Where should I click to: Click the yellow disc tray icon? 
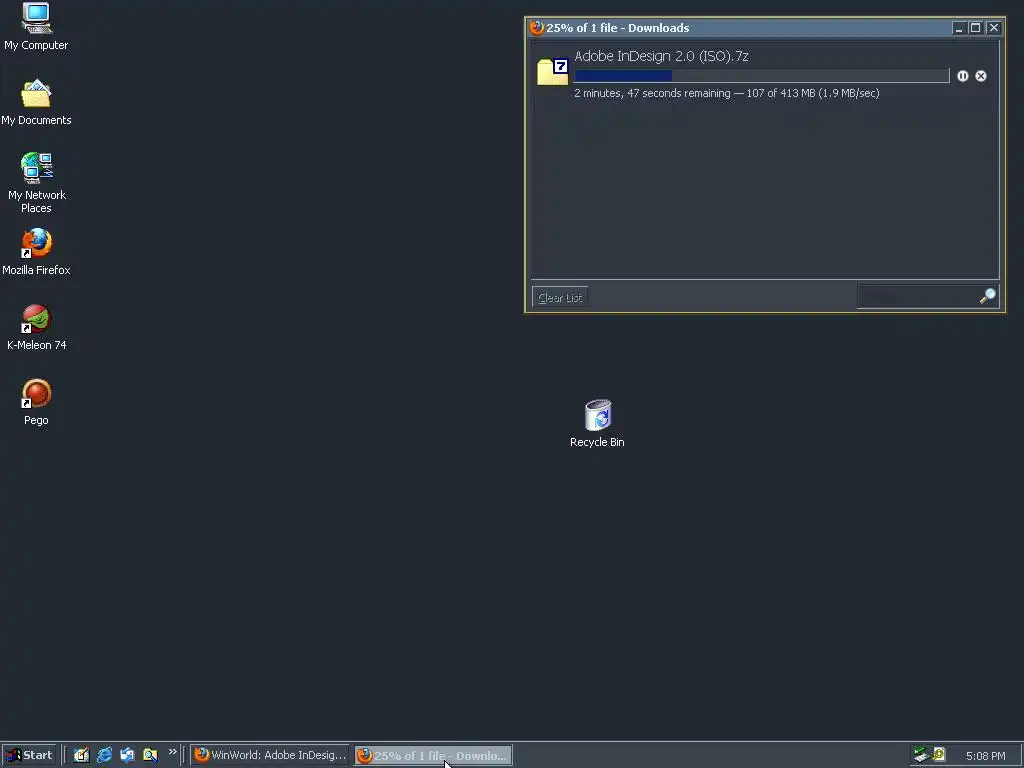click(x=939, y=755)
